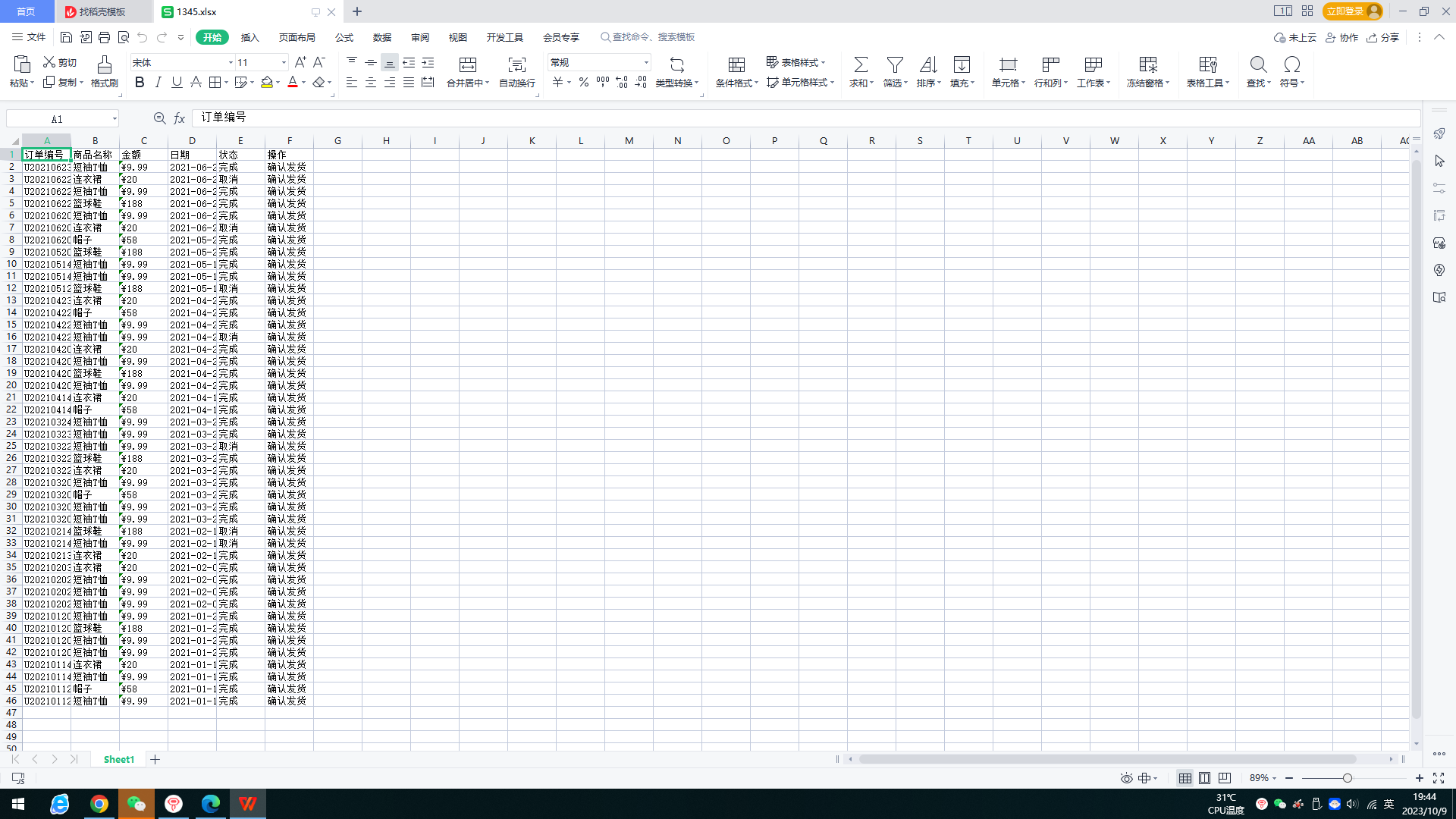Switch to the Insert ribbon tab
This screenshot has height=819, width=1456.
tap(249, 37)
